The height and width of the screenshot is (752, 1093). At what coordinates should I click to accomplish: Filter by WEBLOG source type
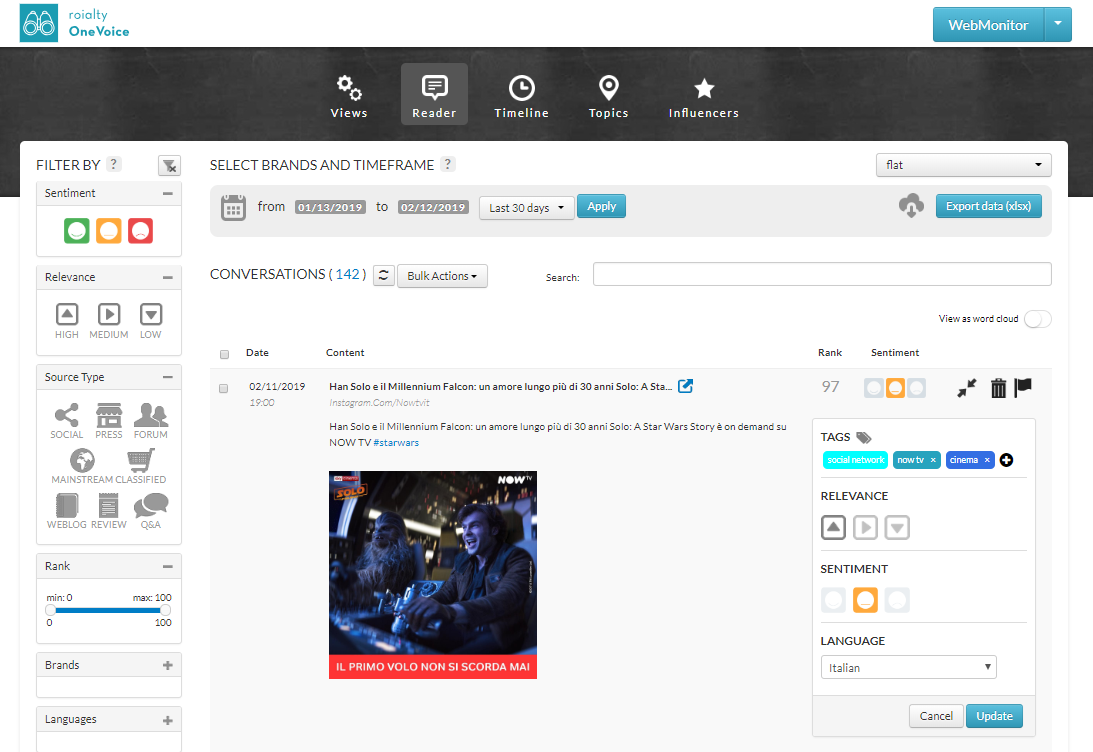click(67, 511)
